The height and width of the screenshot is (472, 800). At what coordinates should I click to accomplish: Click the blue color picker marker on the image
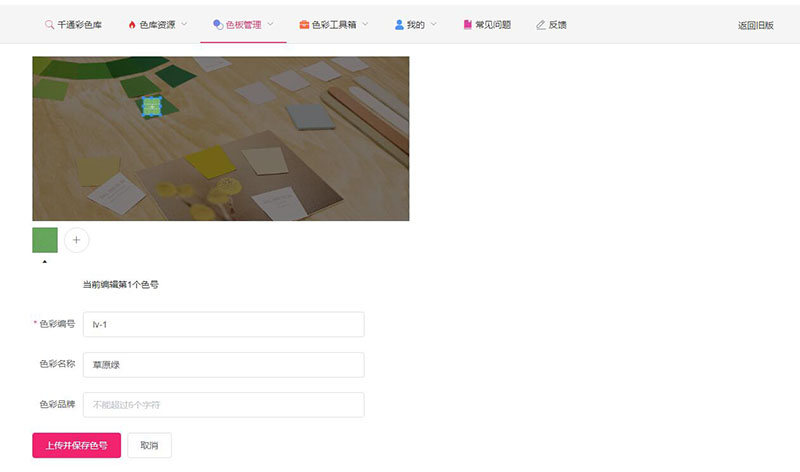(151, 106)
